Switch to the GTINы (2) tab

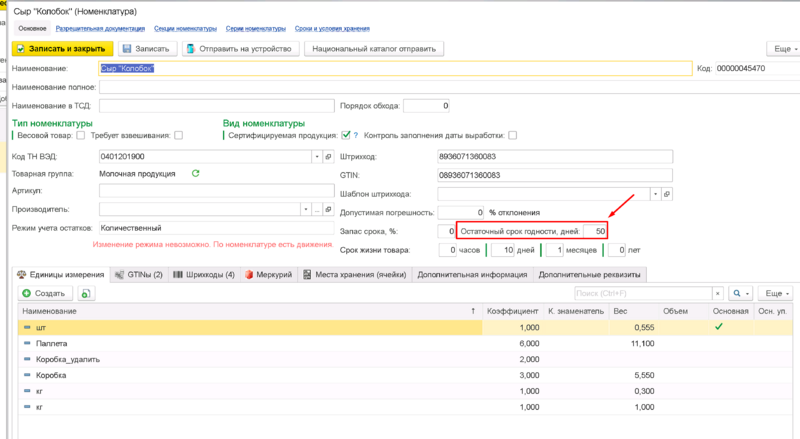[139, 275]
